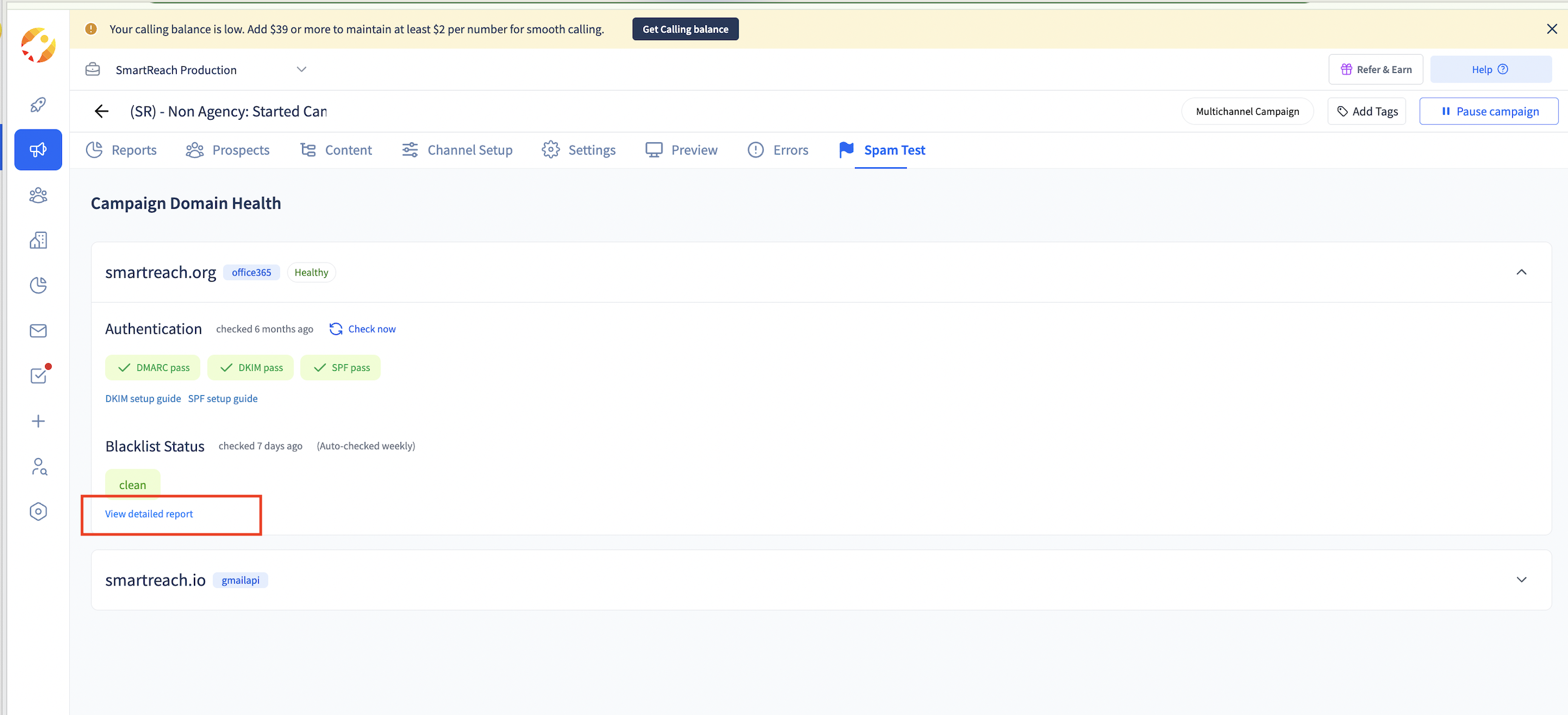Click the gmailapi provider tag

241,580
